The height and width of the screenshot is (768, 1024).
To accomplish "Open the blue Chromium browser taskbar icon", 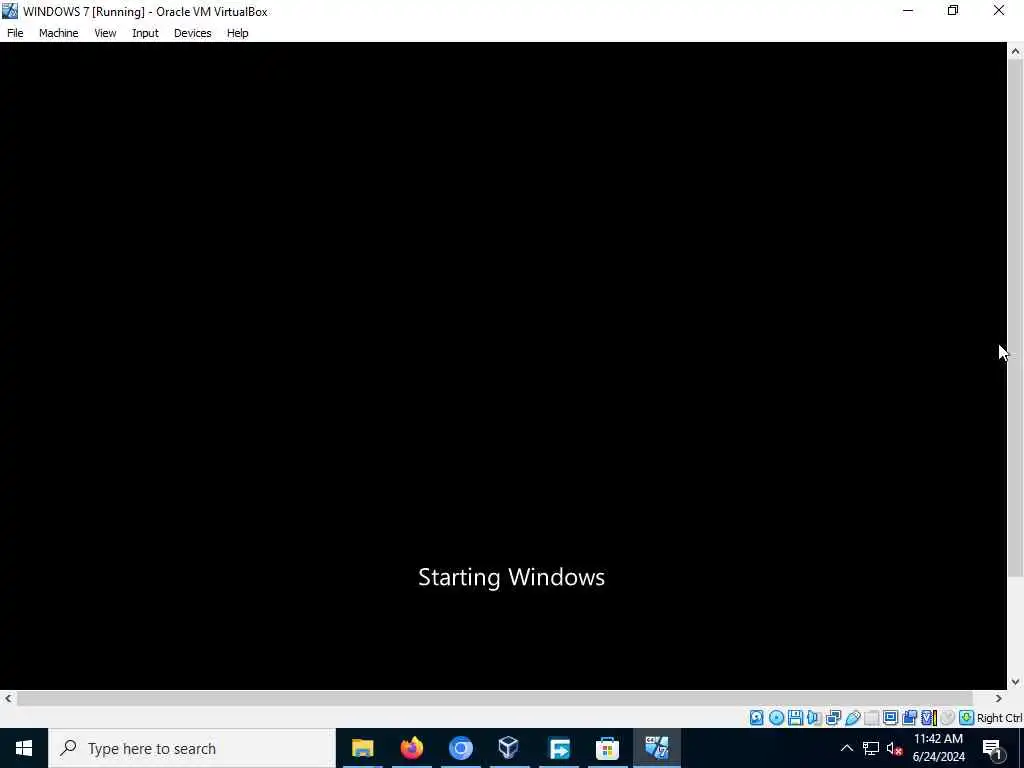I will [x=460, y=748].
